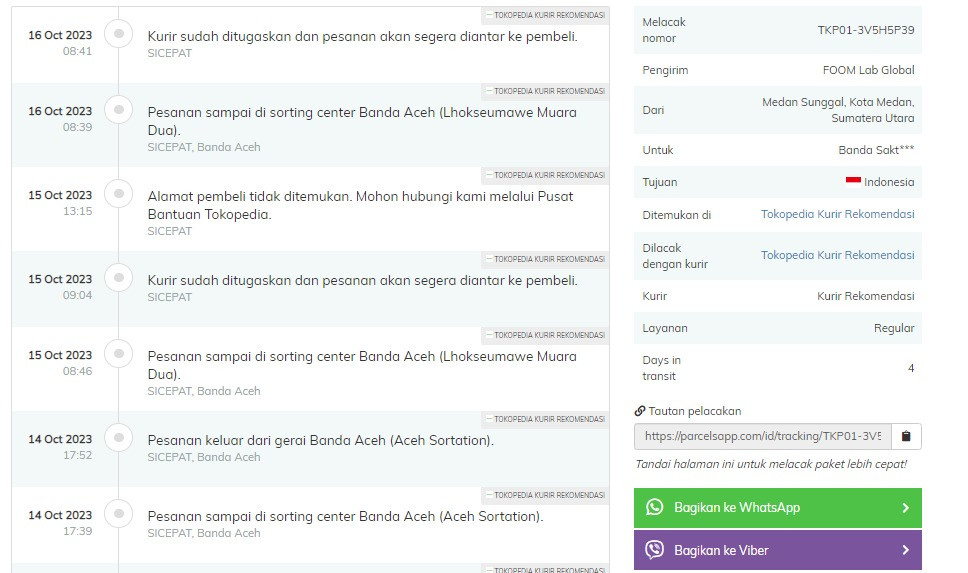Click 16 Oct 08:39 sorting center Lhokseumawe message
968x573 pixels.
pyautogui.click(x=362, y=121)
